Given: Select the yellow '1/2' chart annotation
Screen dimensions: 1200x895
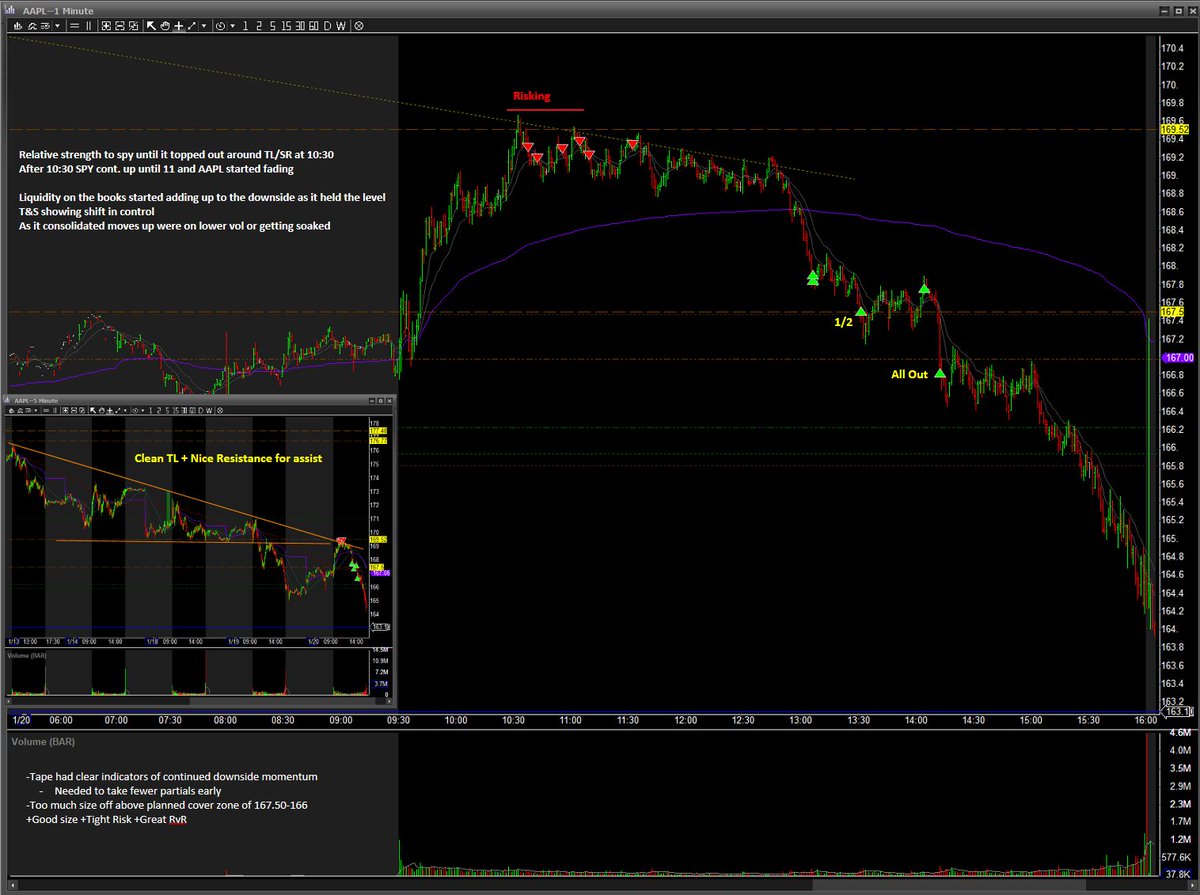Looking at the screenshot, I should (x=844, y=322).
